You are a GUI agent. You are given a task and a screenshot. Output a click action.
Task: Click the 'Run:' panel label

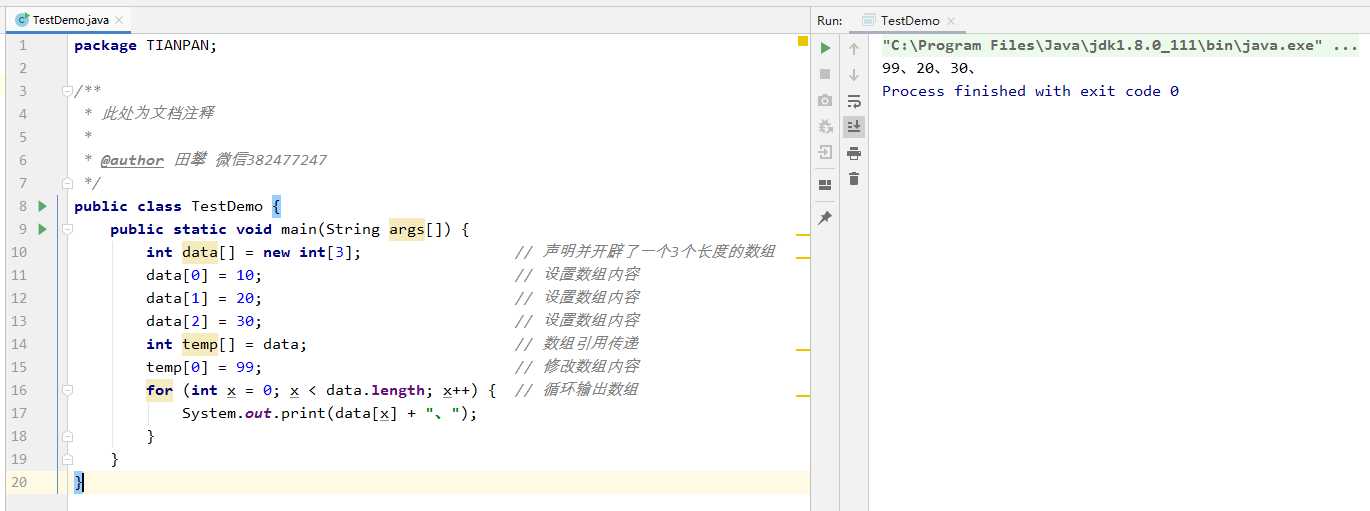point(830,20)
